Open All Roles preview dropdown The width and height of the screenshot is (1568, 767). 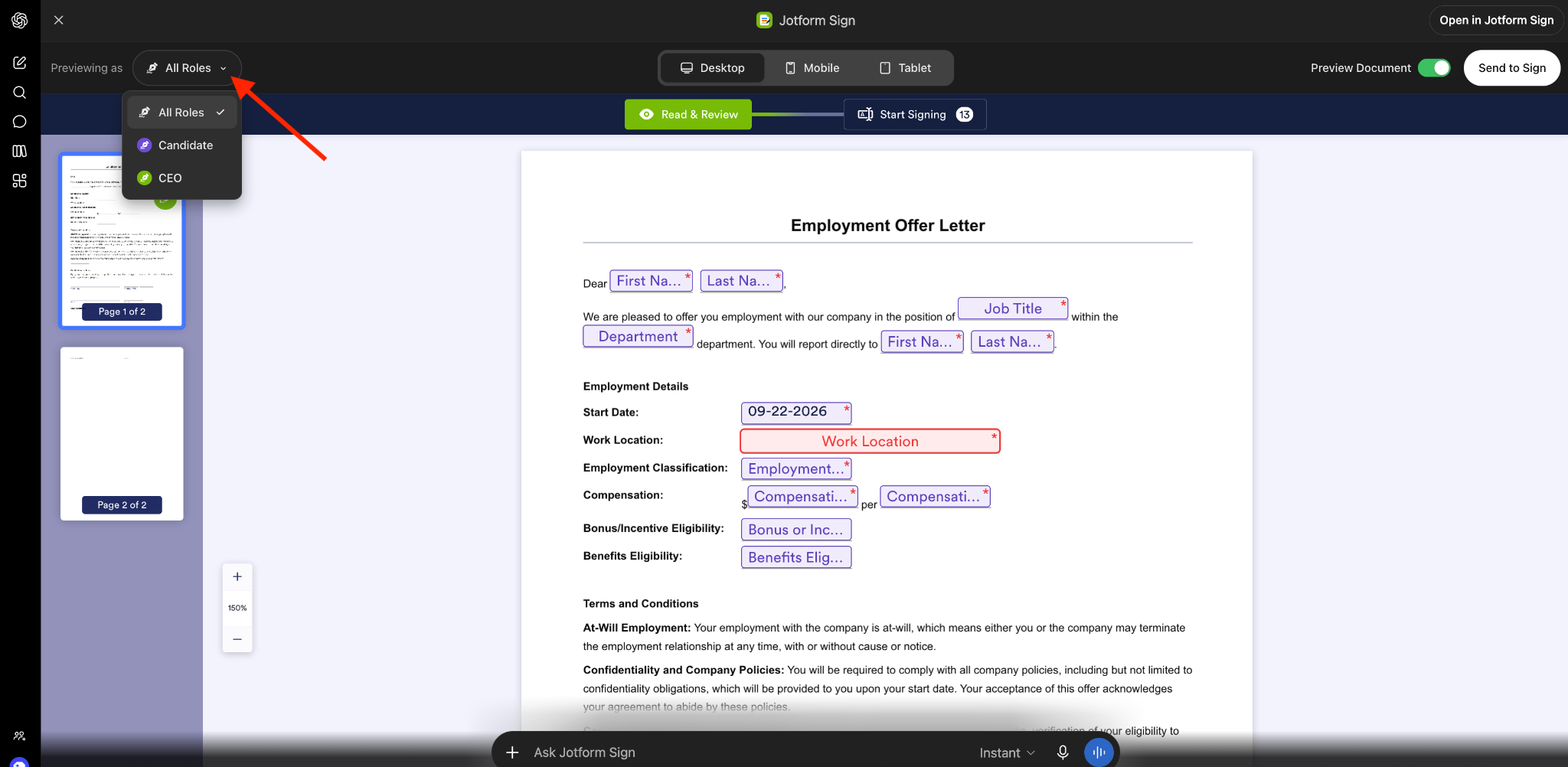187,68
